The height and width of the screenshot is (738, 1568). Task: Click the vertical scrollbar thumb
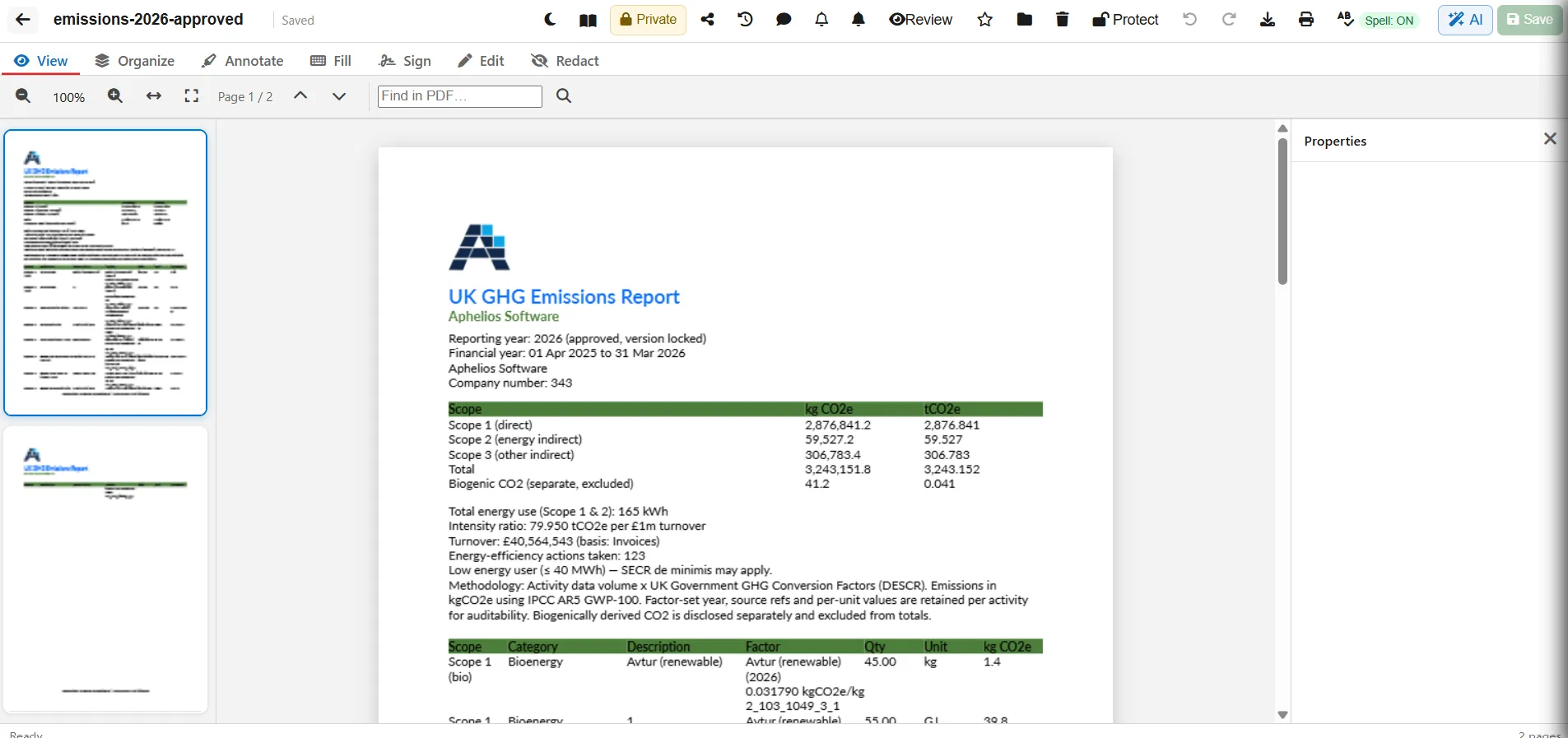[x=1282, y=211]
